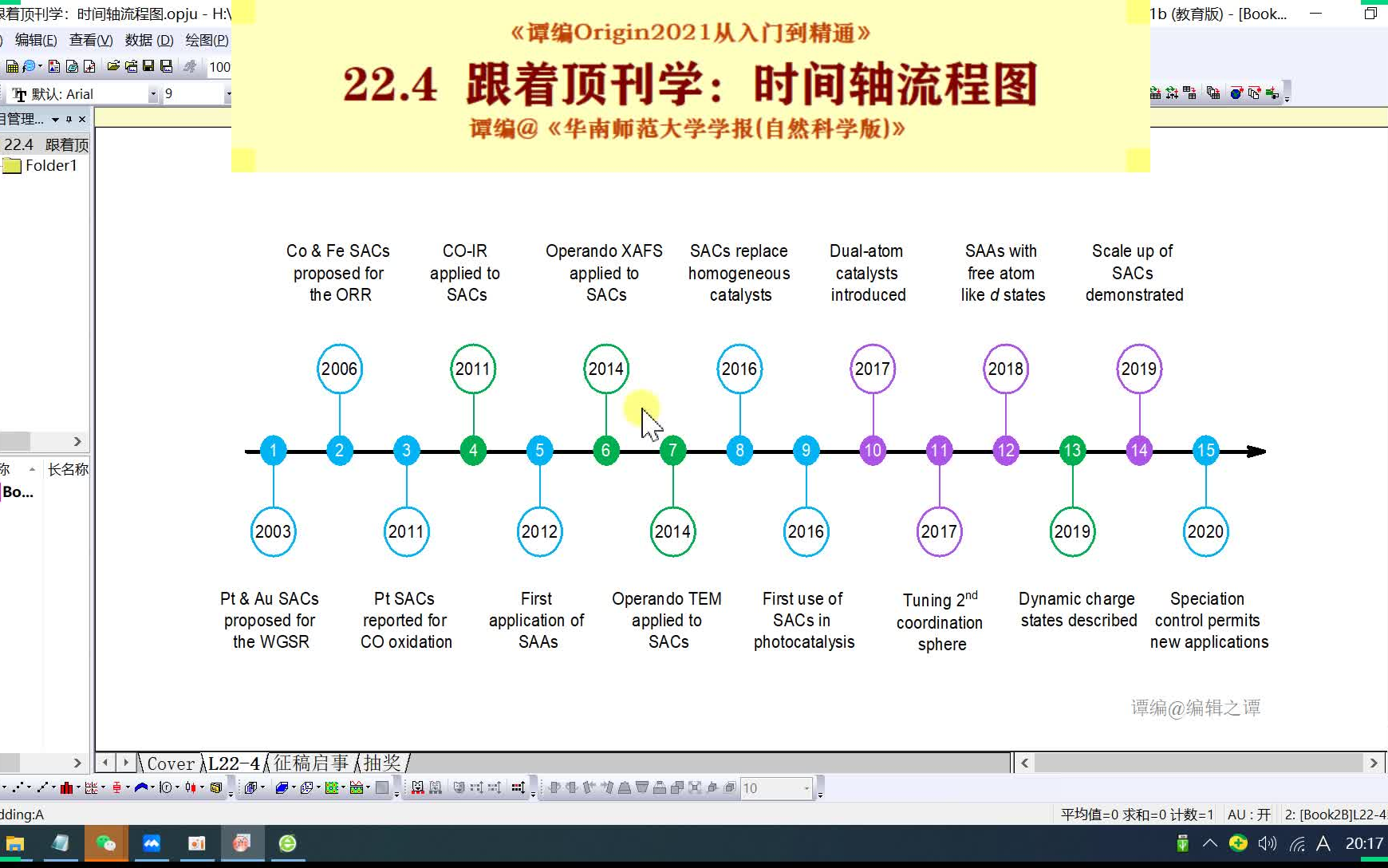Open the 绘图(P) menu

coord(207,40)
